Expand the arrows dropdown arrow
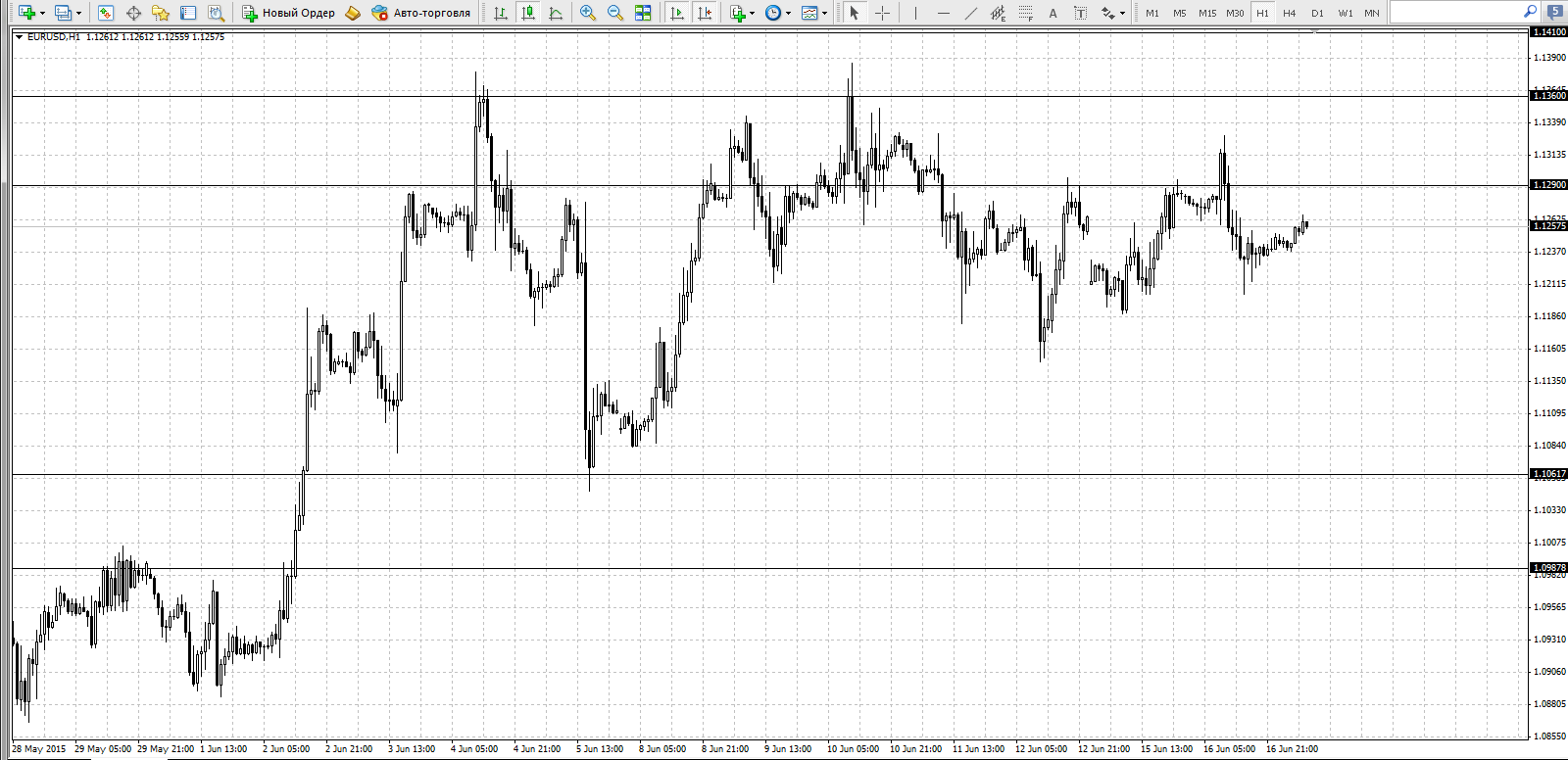This screenshot has height=760, width=1568. 1122,13
